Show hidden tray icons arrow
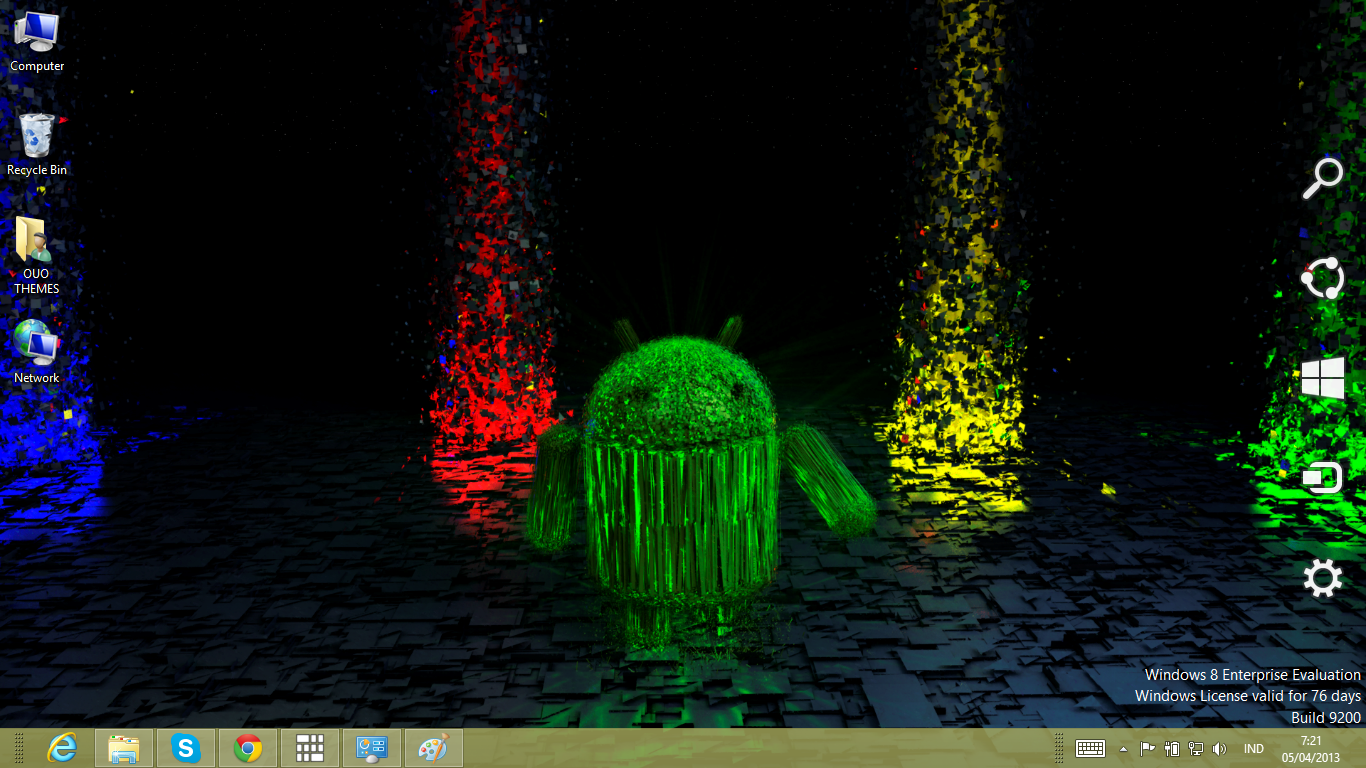 pos(1123,749)
